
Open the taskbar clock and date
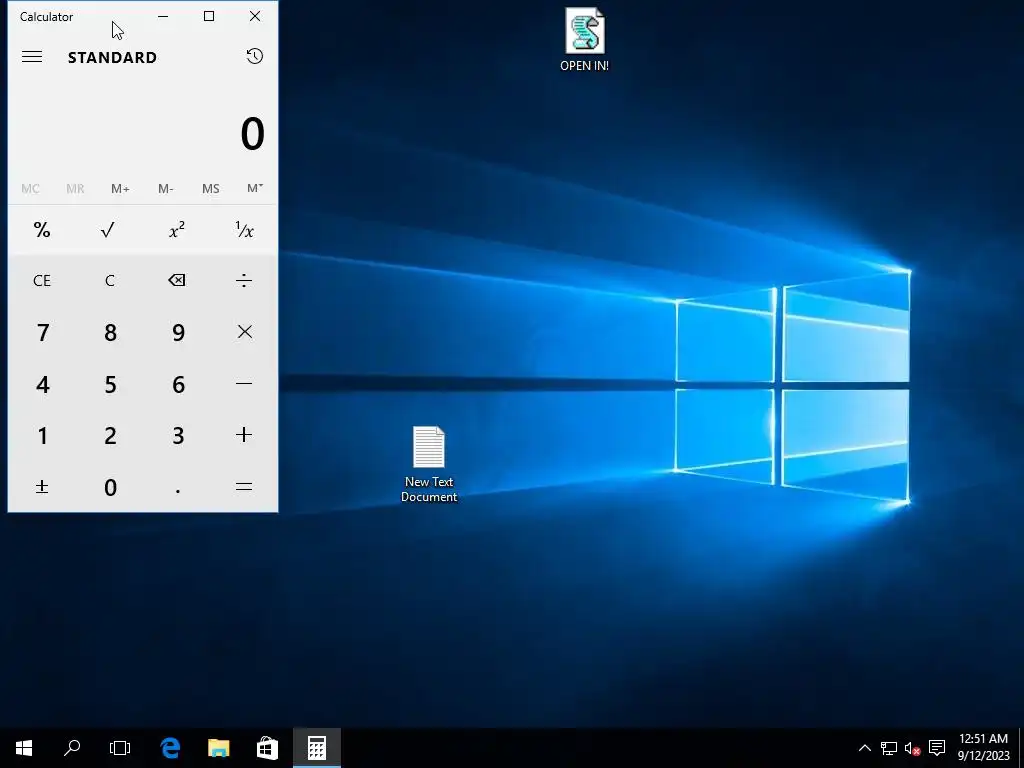(x=984, y=748)
